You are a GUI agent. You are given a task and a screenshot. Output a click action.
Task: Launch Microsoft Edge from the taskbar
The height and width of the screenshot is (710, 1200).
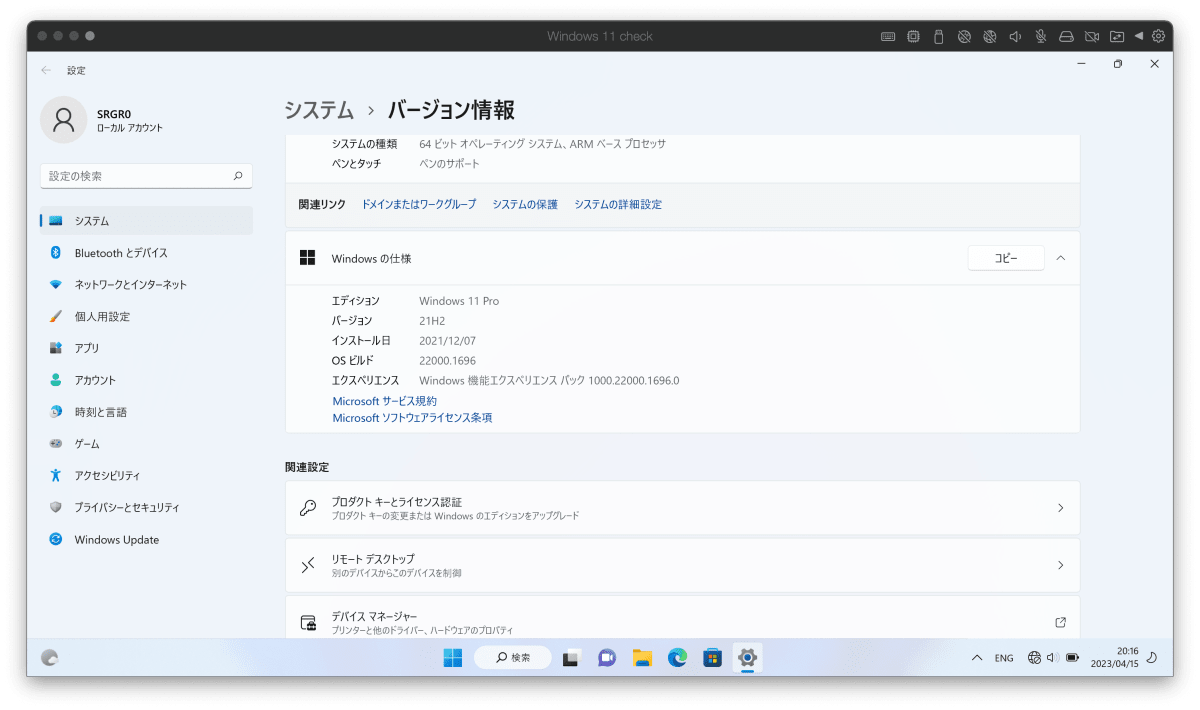677,658
